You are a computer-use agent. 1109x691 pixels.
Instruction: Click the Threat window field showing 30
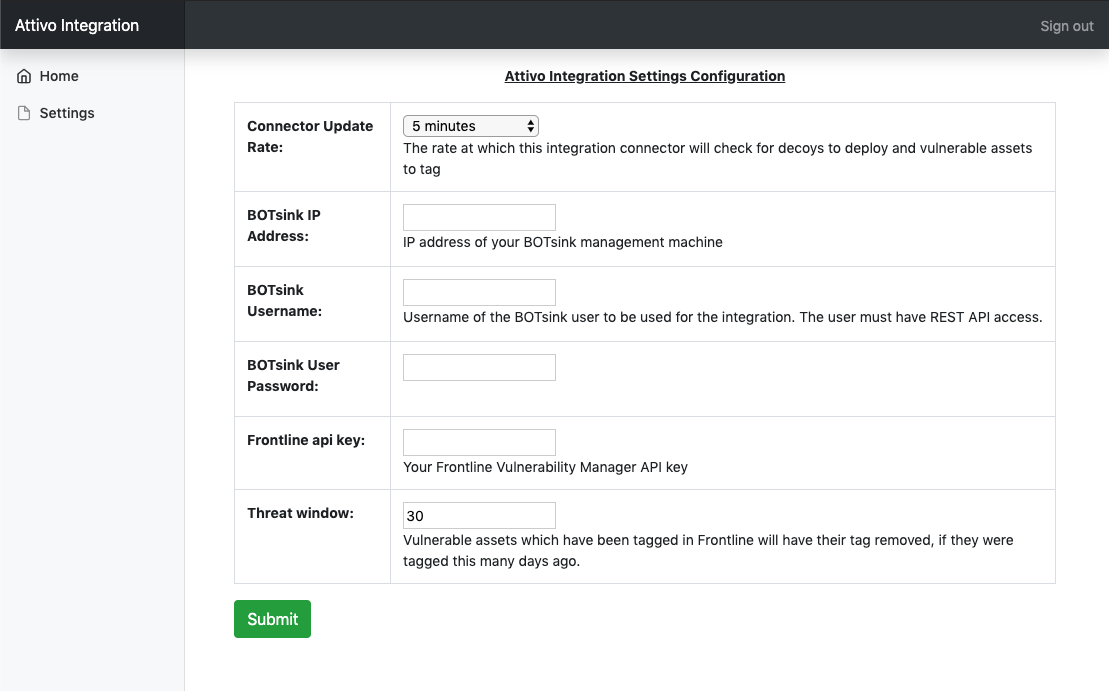click(x=480, y=516)
